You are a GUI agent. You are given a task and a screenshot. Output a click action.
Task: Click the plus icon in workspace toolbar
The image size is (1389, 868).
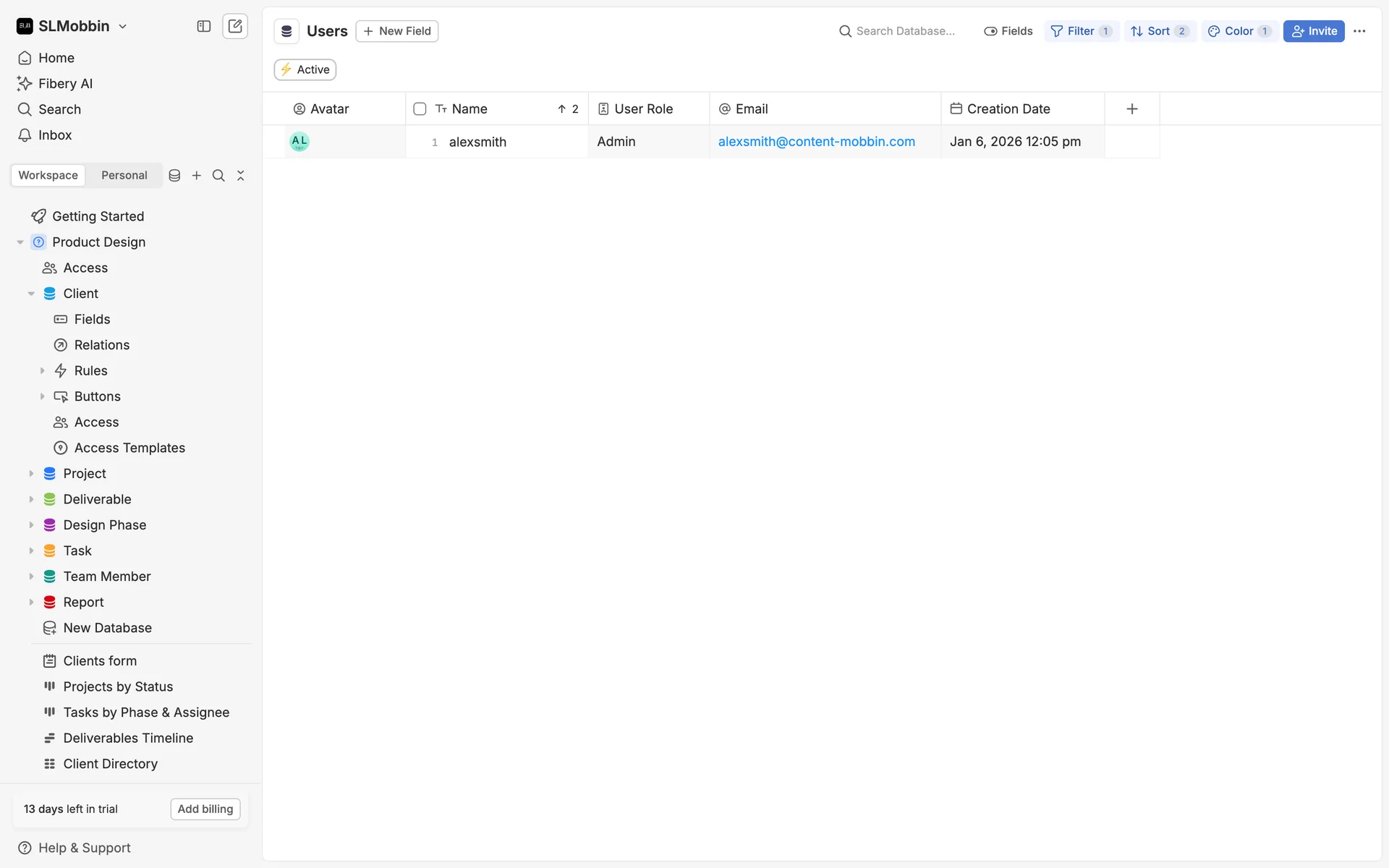197,176
